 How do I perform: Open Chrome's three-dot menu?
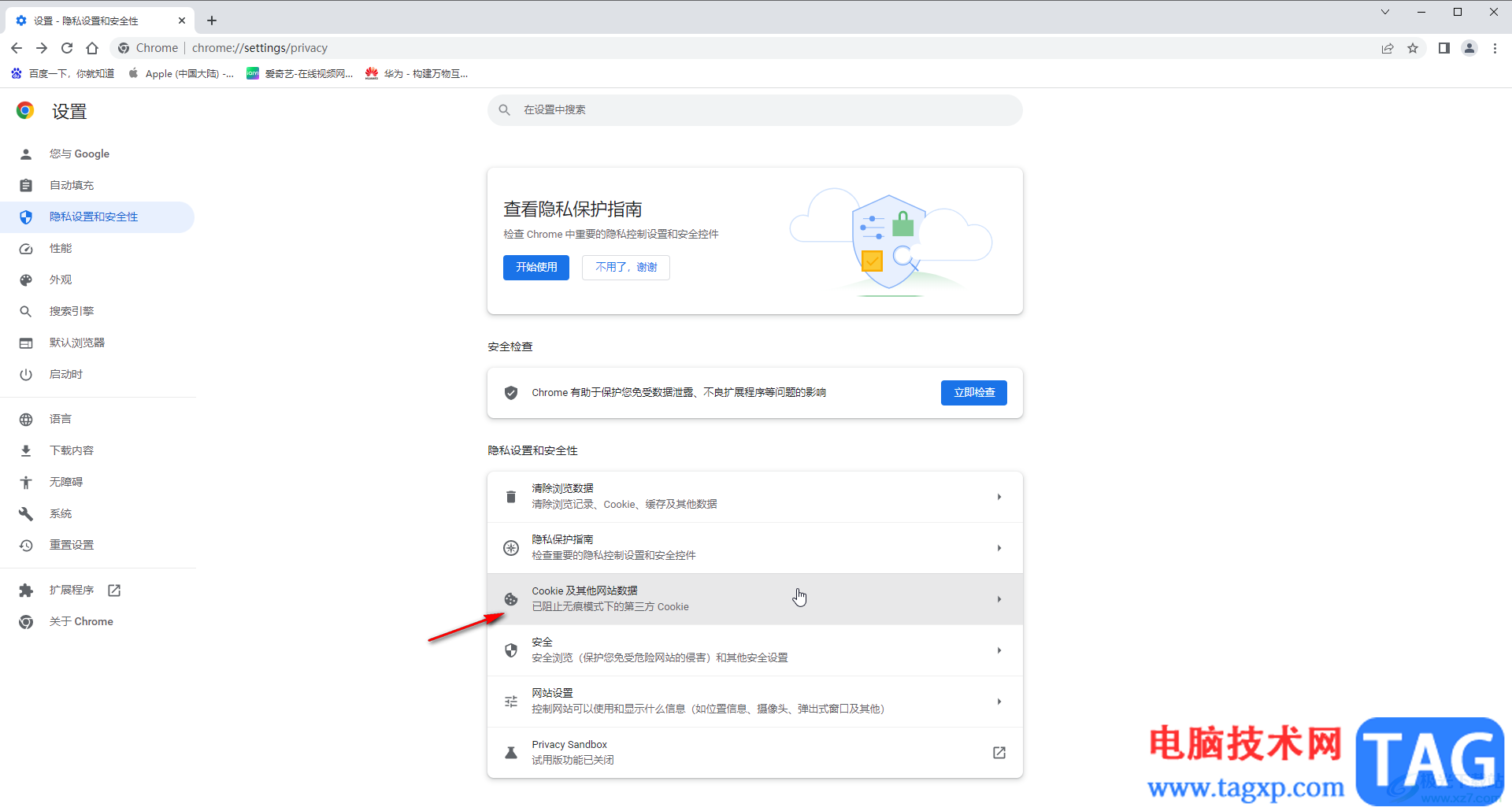[1495, 48]
